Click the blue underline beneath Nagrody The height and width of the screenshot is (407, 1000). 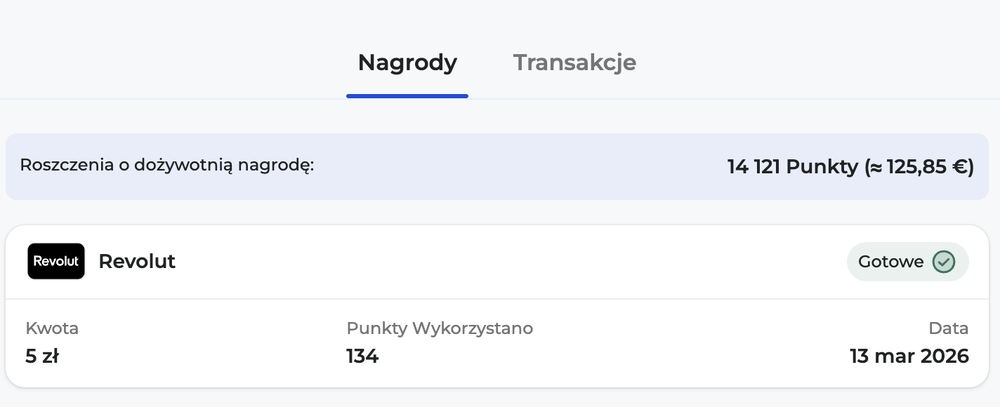click(x=407, y=96)
